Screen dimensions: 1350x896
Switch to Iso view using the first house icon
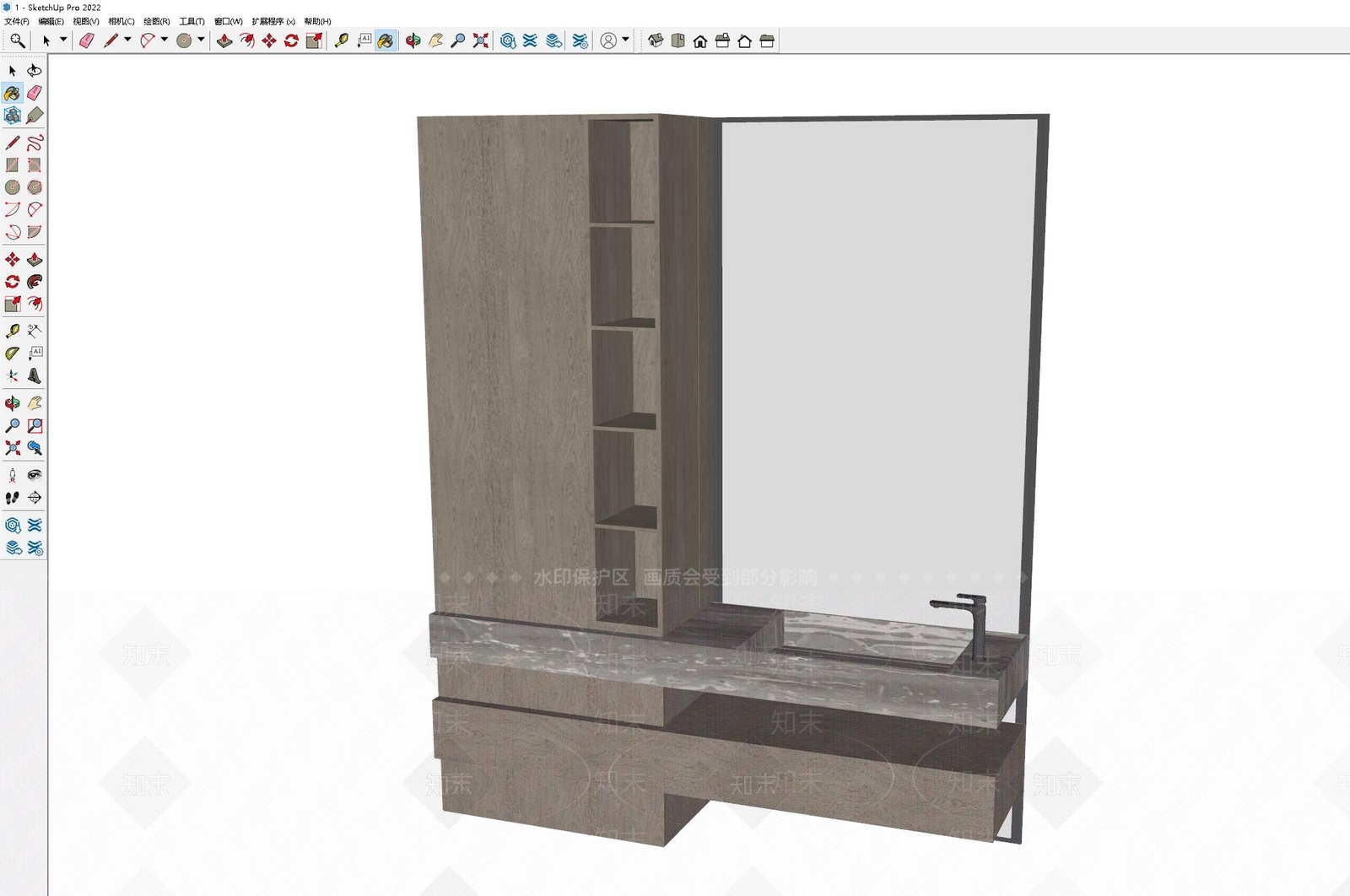tap(656, 40)
